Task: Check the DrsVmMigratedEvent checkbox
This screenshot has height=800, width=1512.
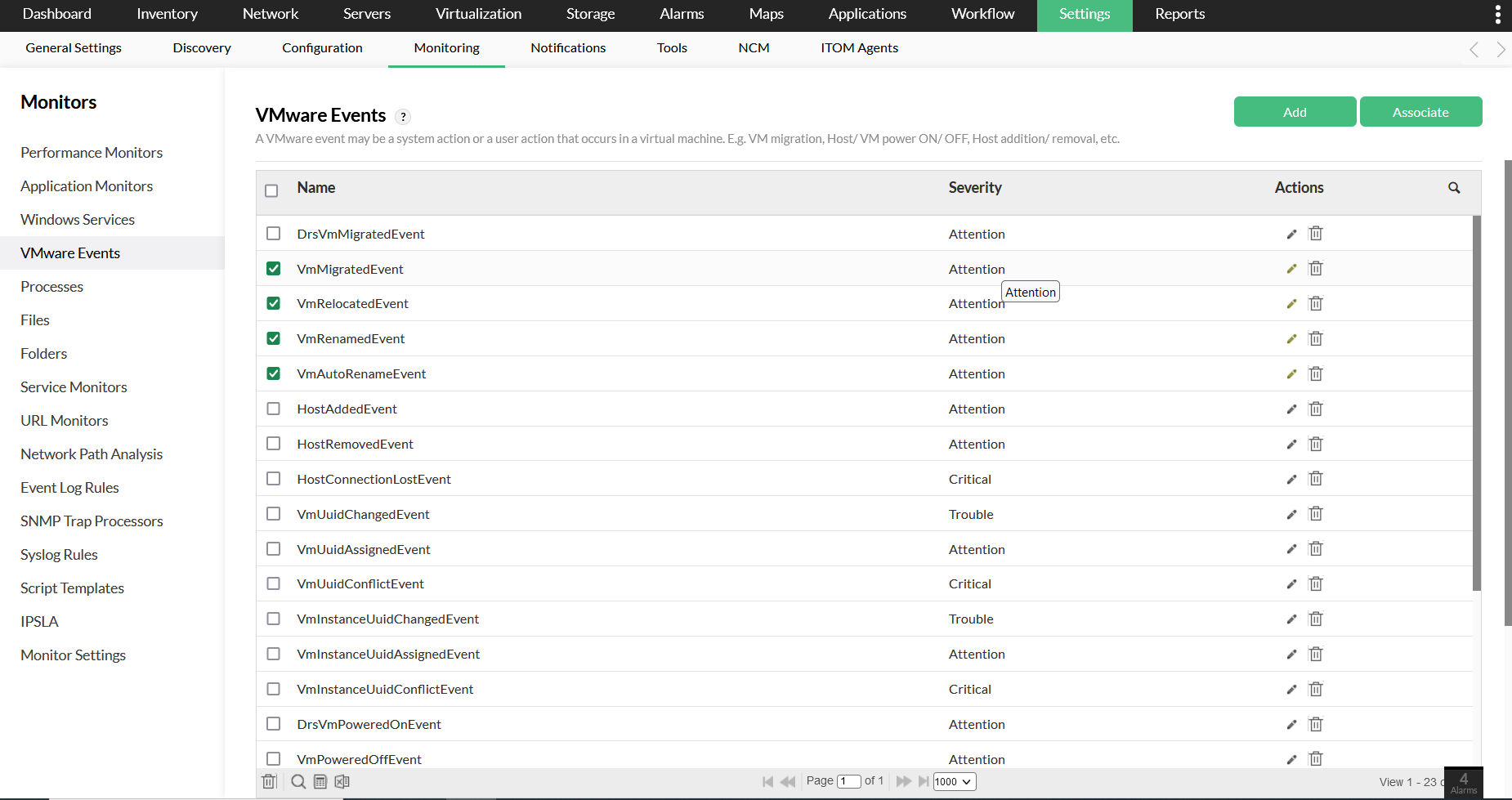Action: pyautogui.click(x=274, y=234)
